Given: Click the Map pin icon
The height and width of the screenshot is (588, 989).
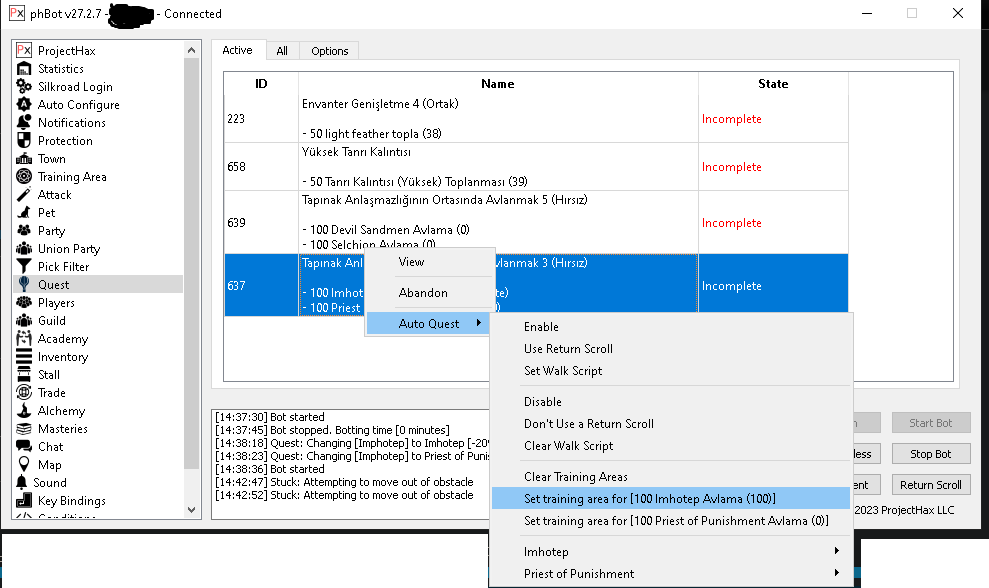Looking at the screenshot, I should (24, 465).
